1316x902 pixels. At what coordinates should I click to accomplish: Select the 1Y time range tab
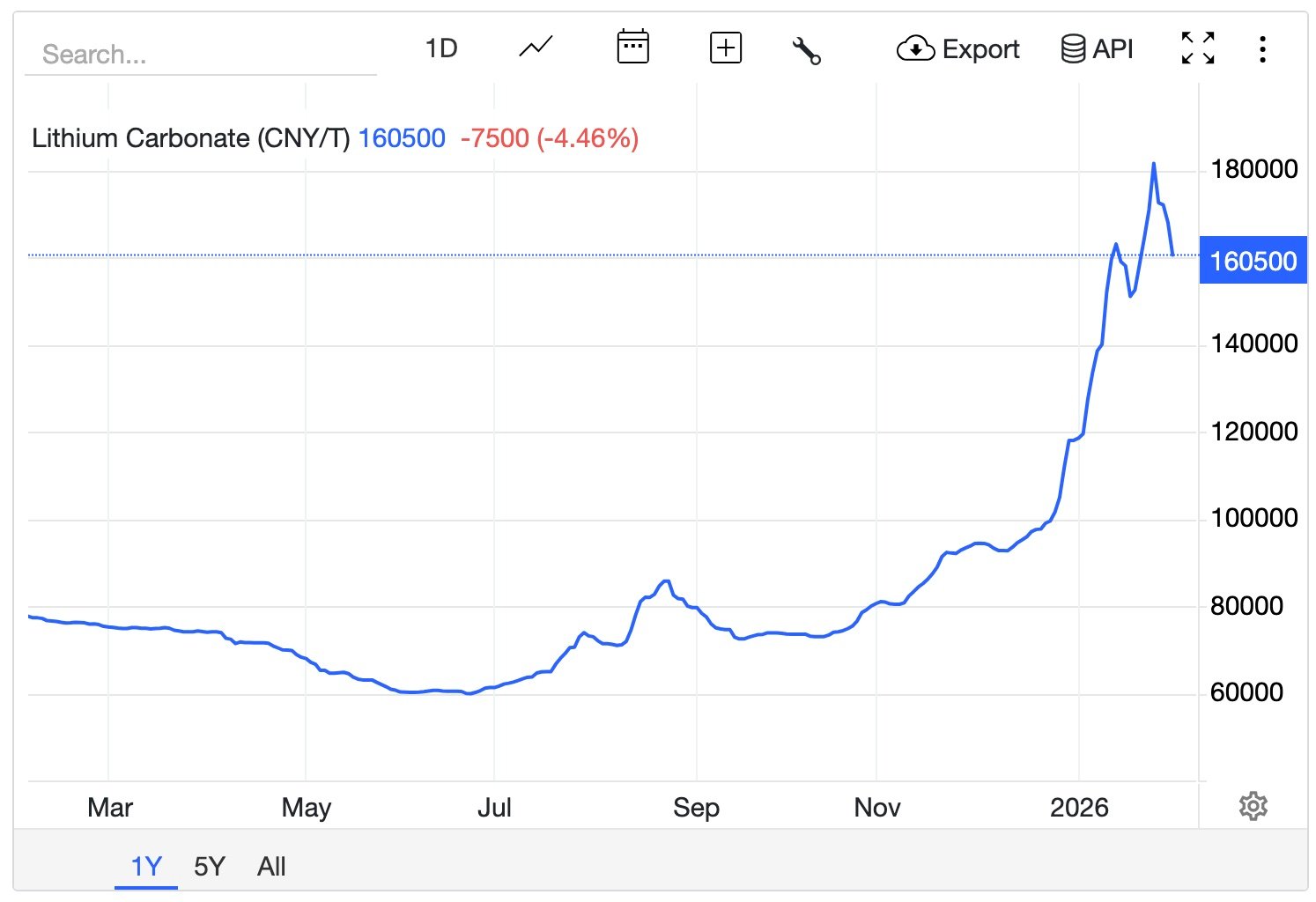tap(146, 867)
